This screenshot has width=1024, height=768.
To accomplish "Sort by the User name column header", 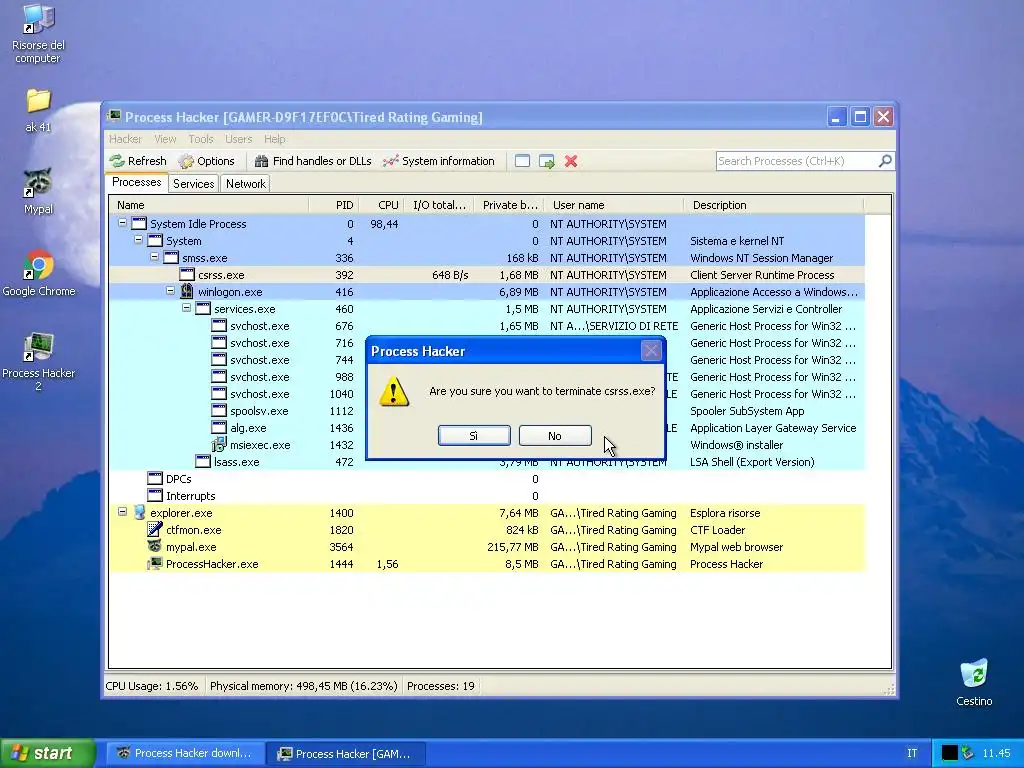I will (x=614, y=205).
